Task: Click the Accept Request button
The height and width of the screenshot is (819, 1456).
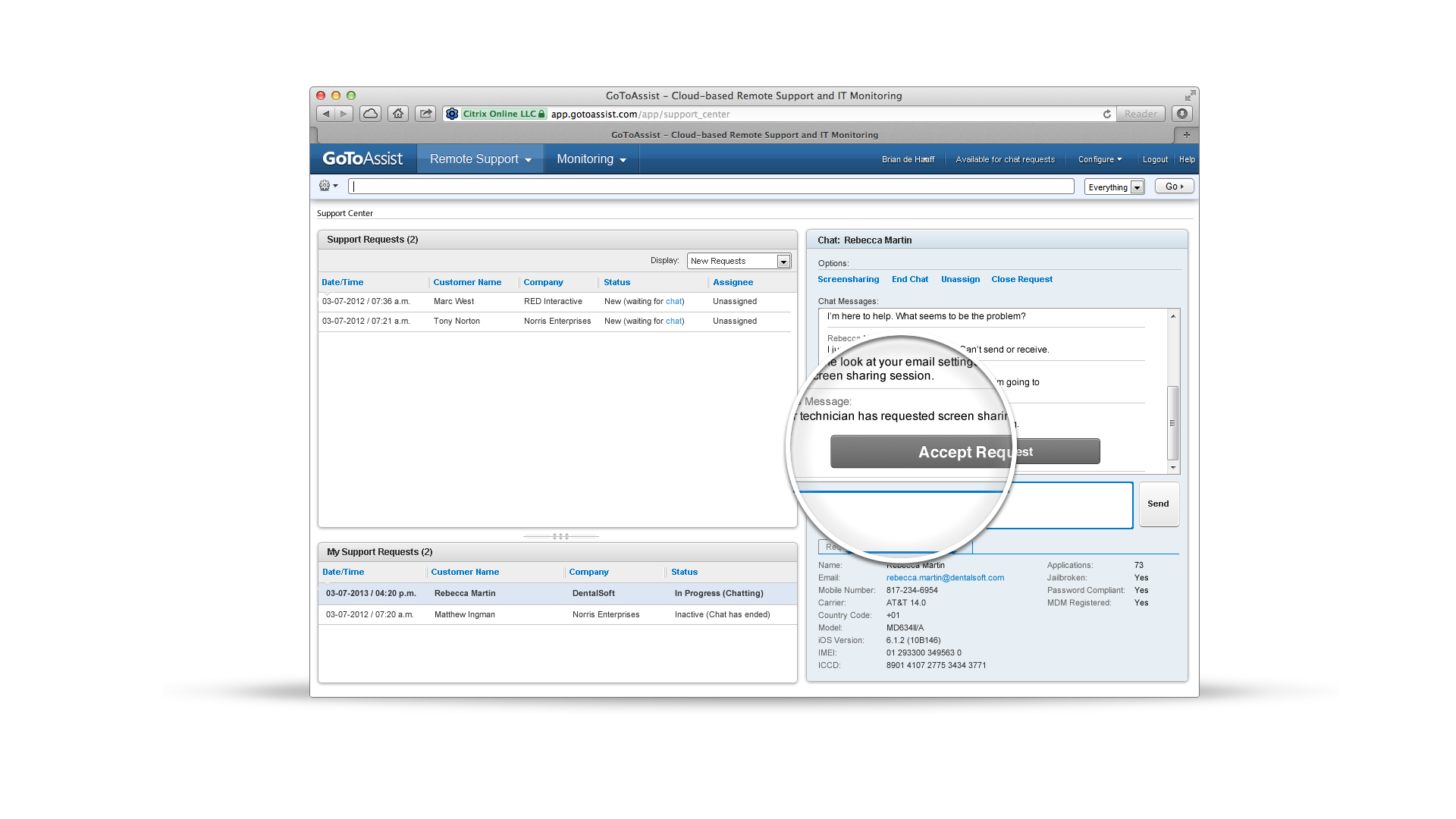Action: (965, 452)
